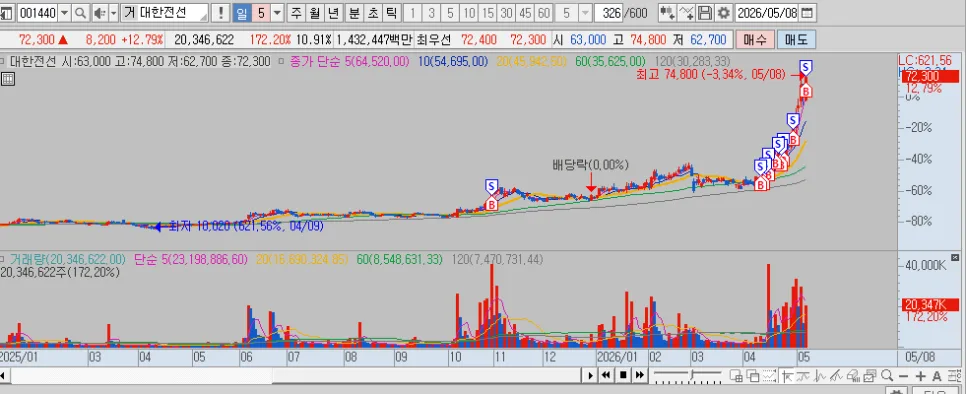Select the 60 interval button
The height and width of the screenshot is (394, 966).
coord(543,12)
